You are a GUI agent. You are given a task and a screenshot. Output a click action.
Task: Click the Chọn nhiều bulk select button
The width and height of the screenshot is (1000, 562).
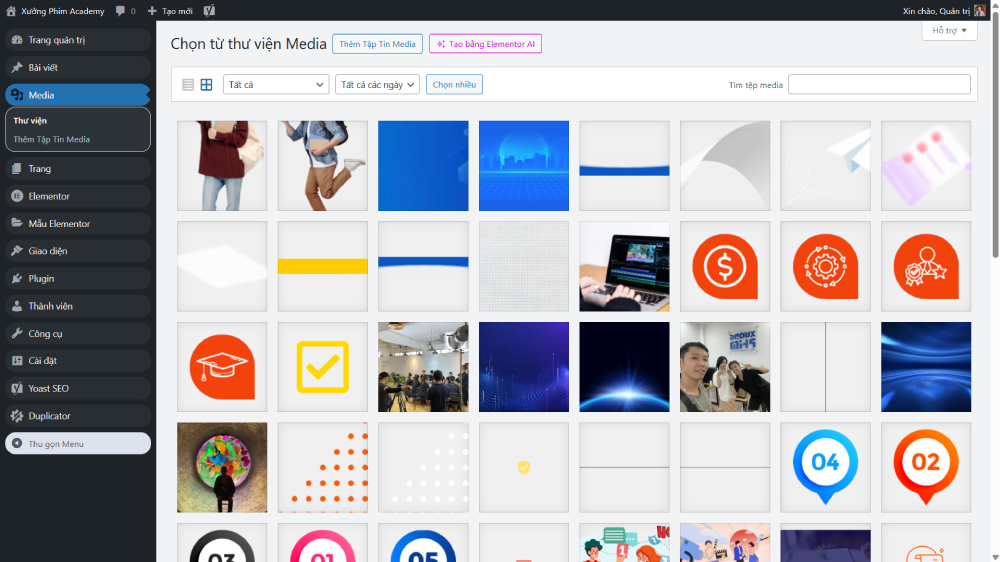(454, 84)
